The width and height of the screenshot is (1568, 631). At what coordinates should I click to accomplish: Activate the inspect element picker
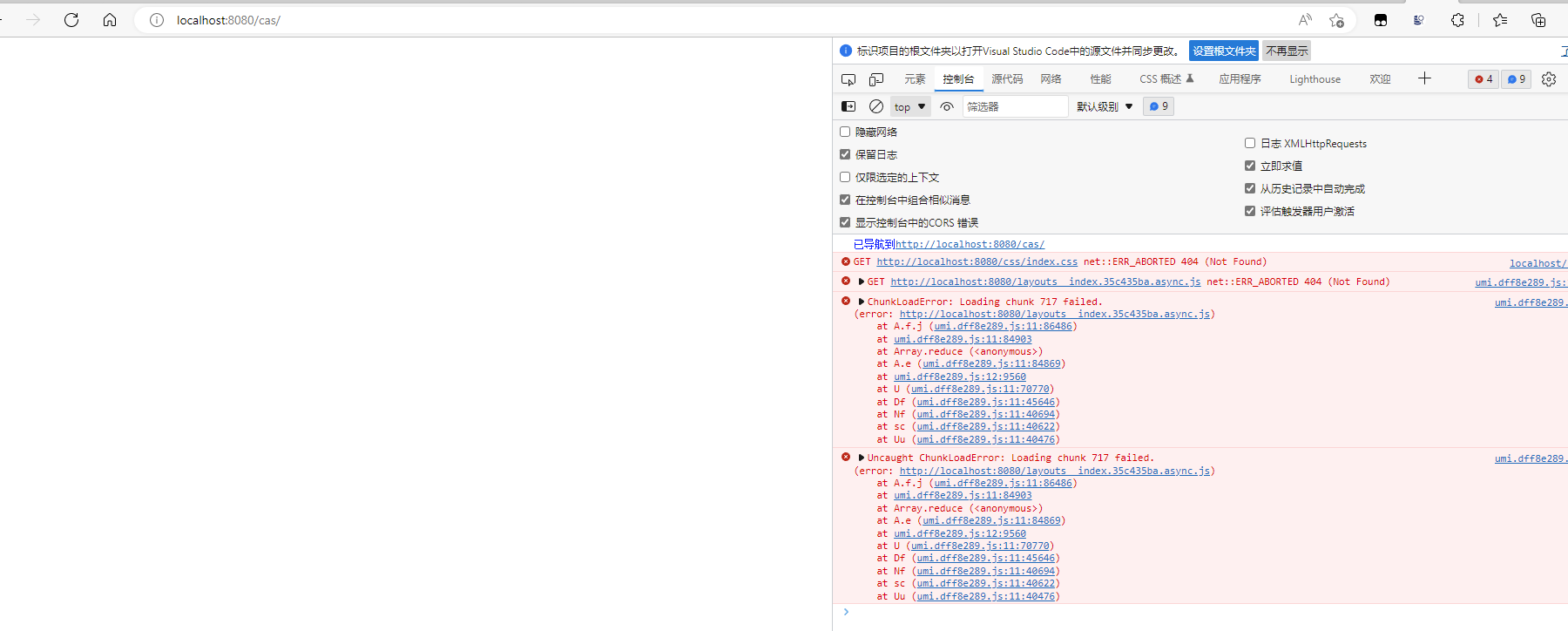coord(848,79)
